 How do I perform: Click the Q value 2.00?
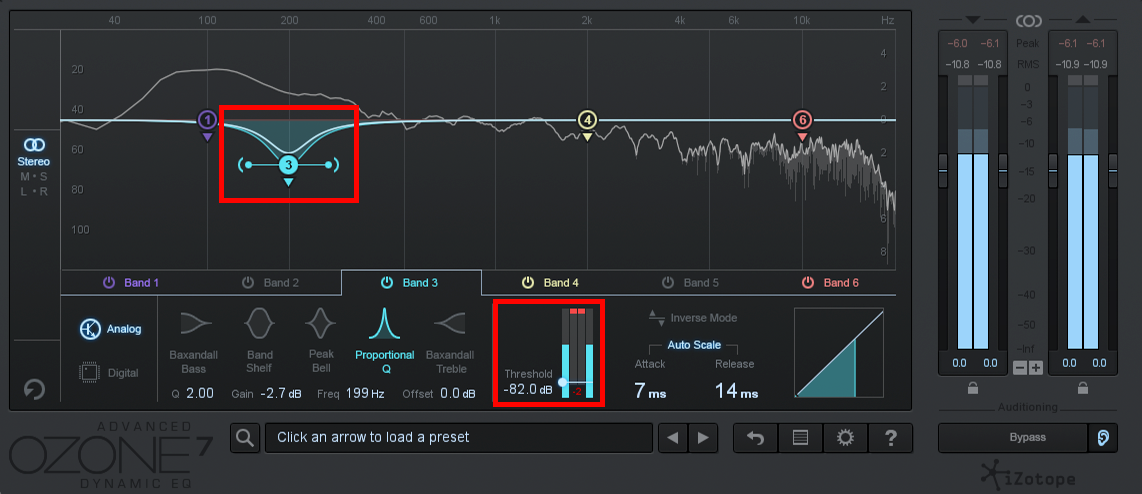200,393
